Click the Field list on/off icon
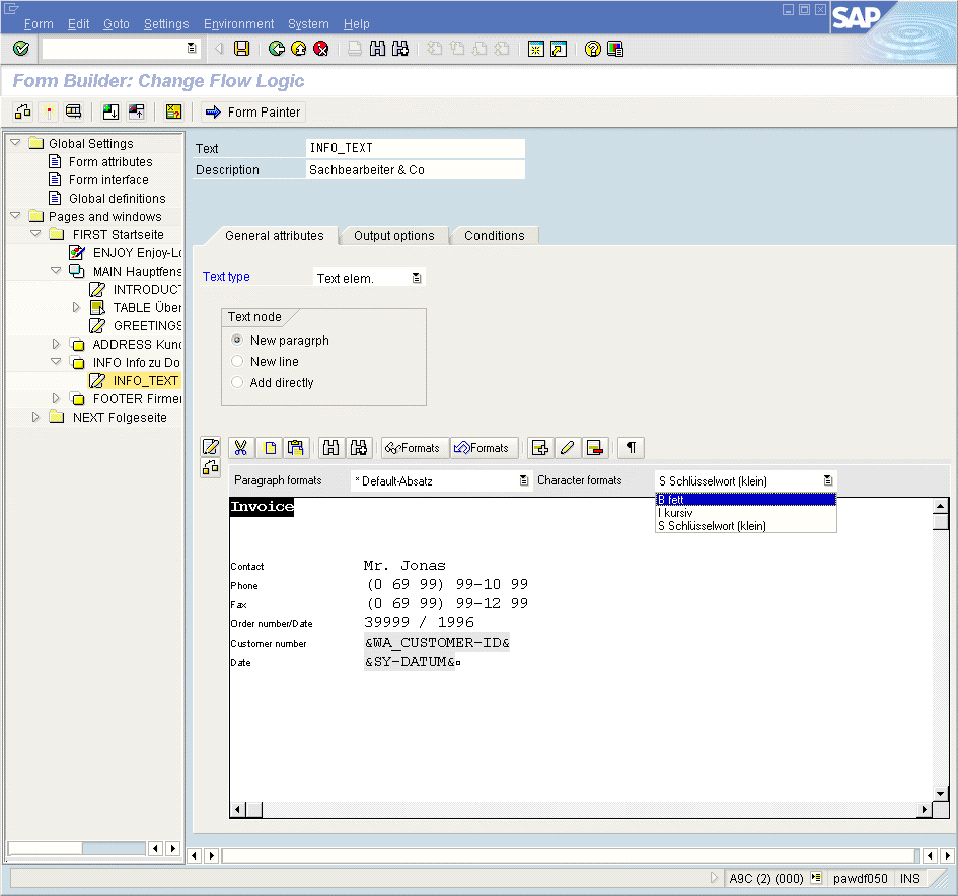958x896 pixels. coord(74,112)
